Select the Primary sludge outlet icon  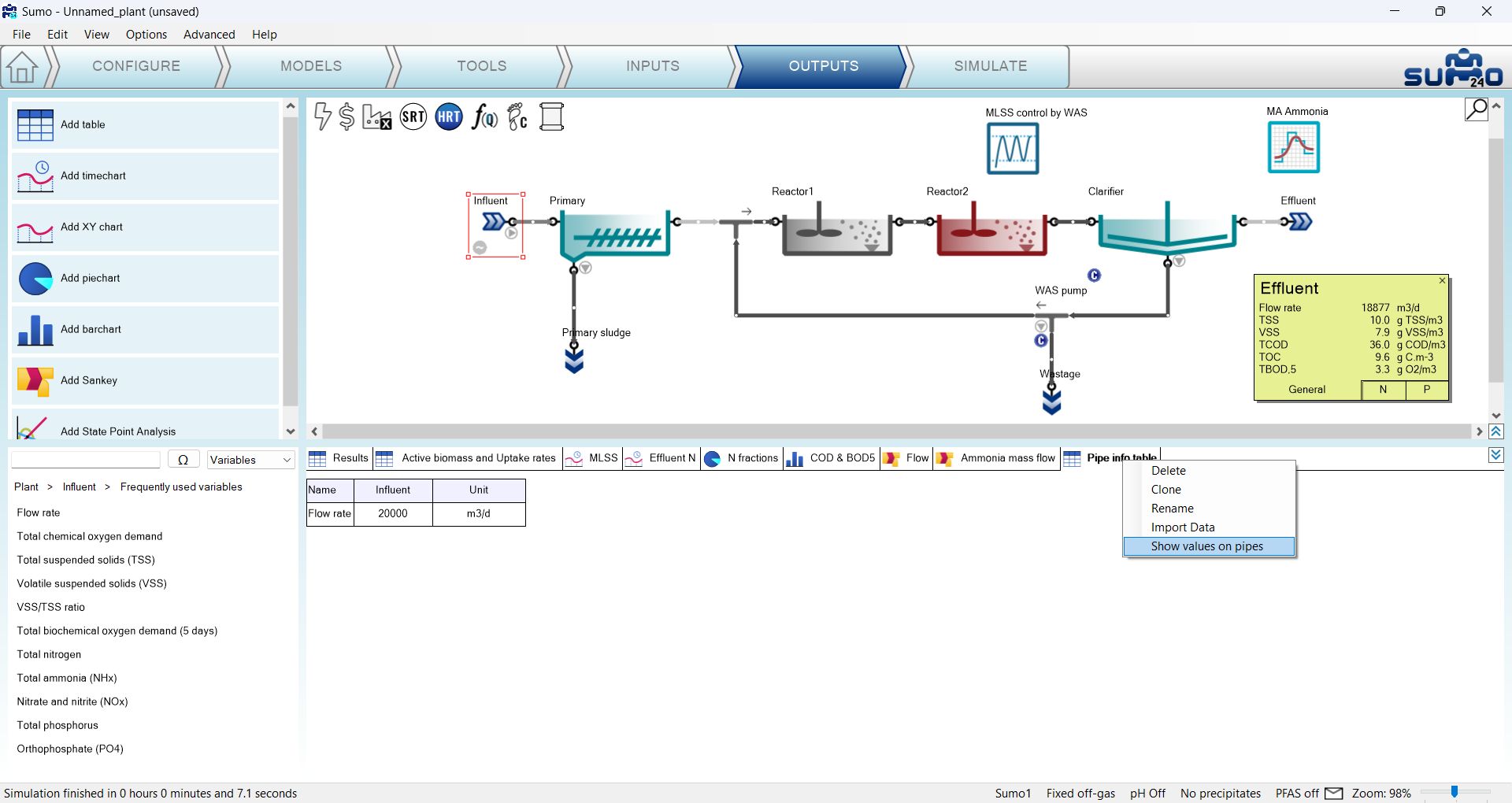point(574,360)
